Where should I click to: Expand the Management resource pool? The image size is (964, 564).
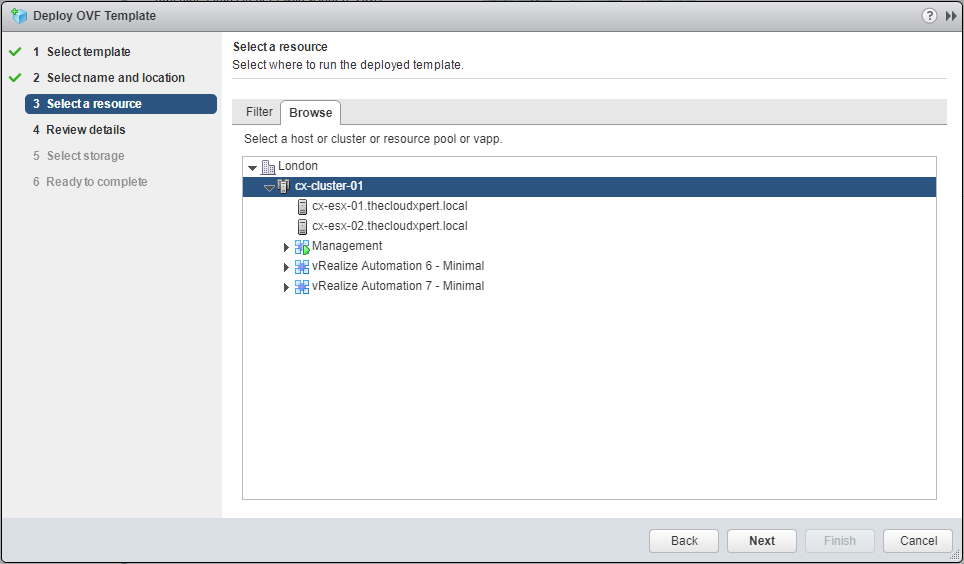click(x=287, y=247)
